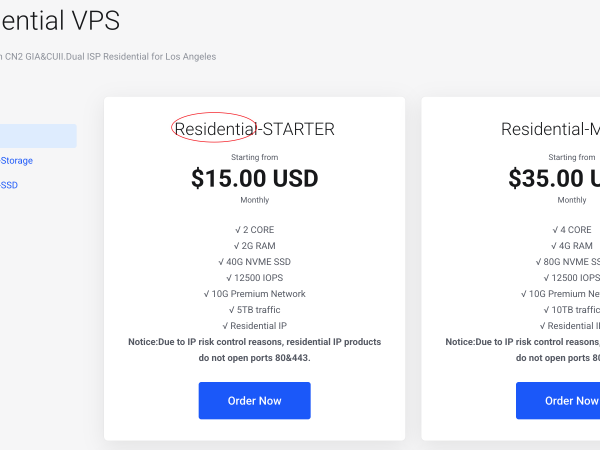Click the 5TB traffic feature line
Viewport: 600px width, 450px height.
254,310
